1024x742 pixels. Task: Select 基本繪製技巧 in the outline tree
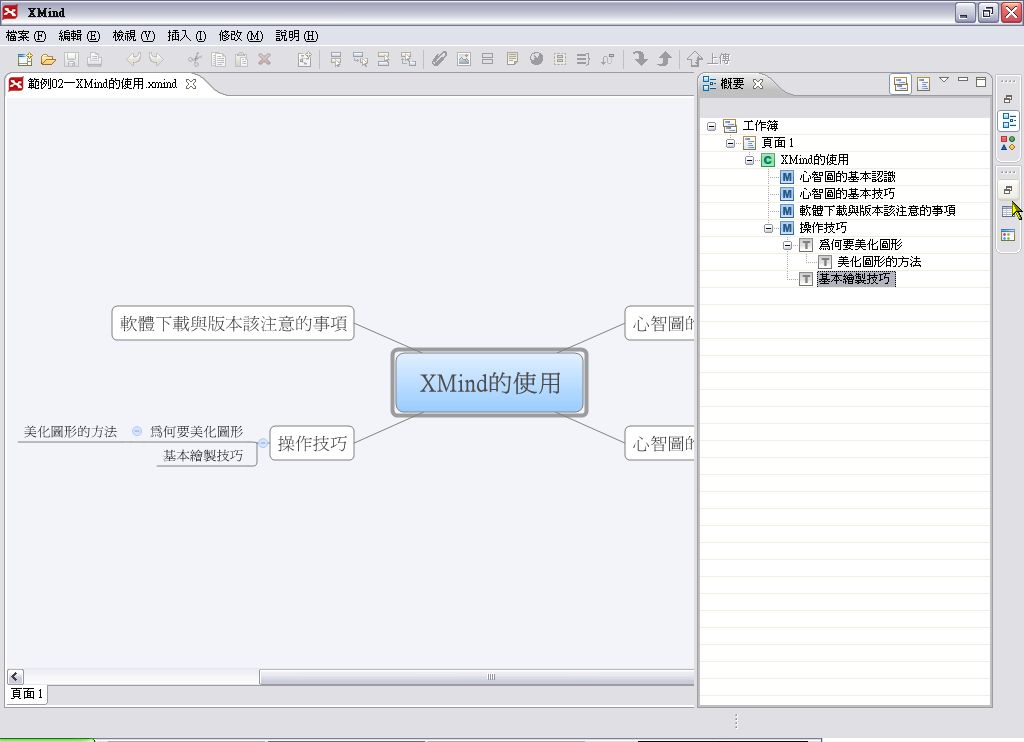tap(856, 279)
